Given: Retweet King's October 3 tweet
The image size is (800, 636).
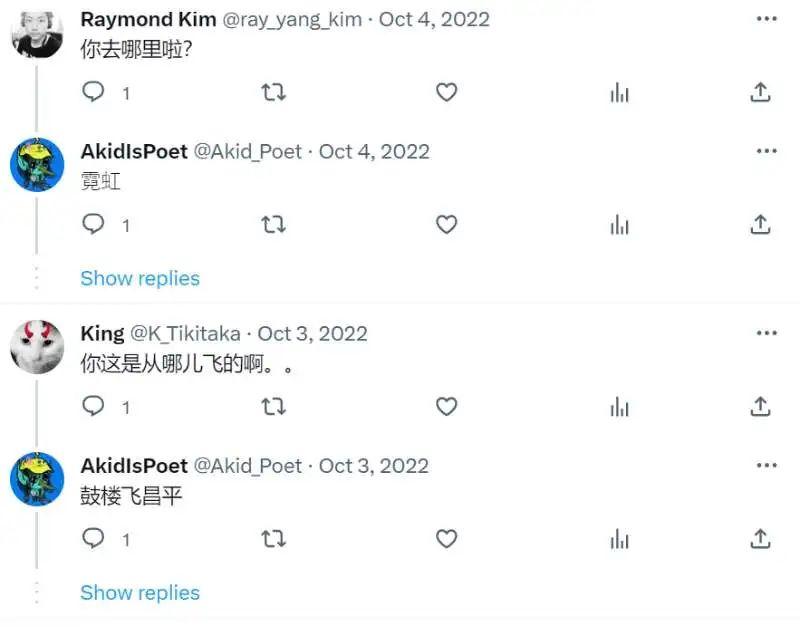Looking at the screenshot, I should pyautogui.click(x=273, y=407).
